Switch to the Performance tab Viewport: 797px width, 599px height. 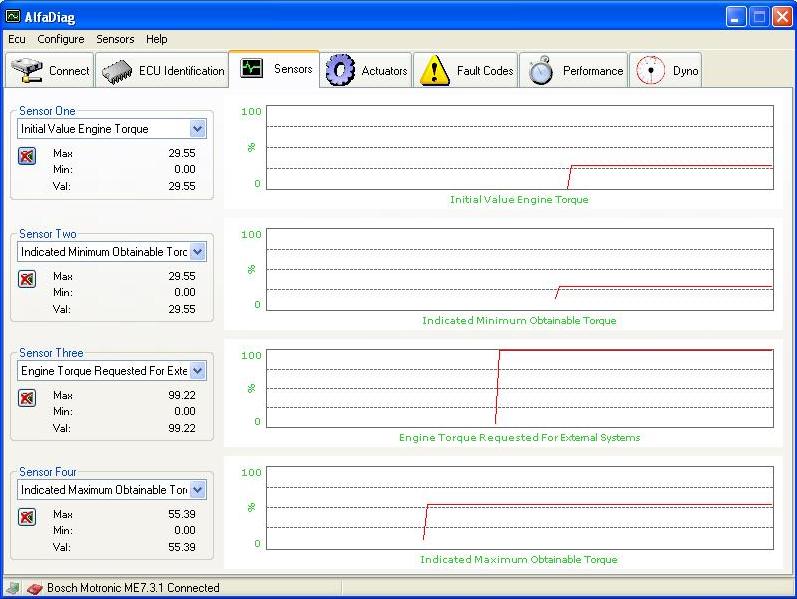coord(574,70)
